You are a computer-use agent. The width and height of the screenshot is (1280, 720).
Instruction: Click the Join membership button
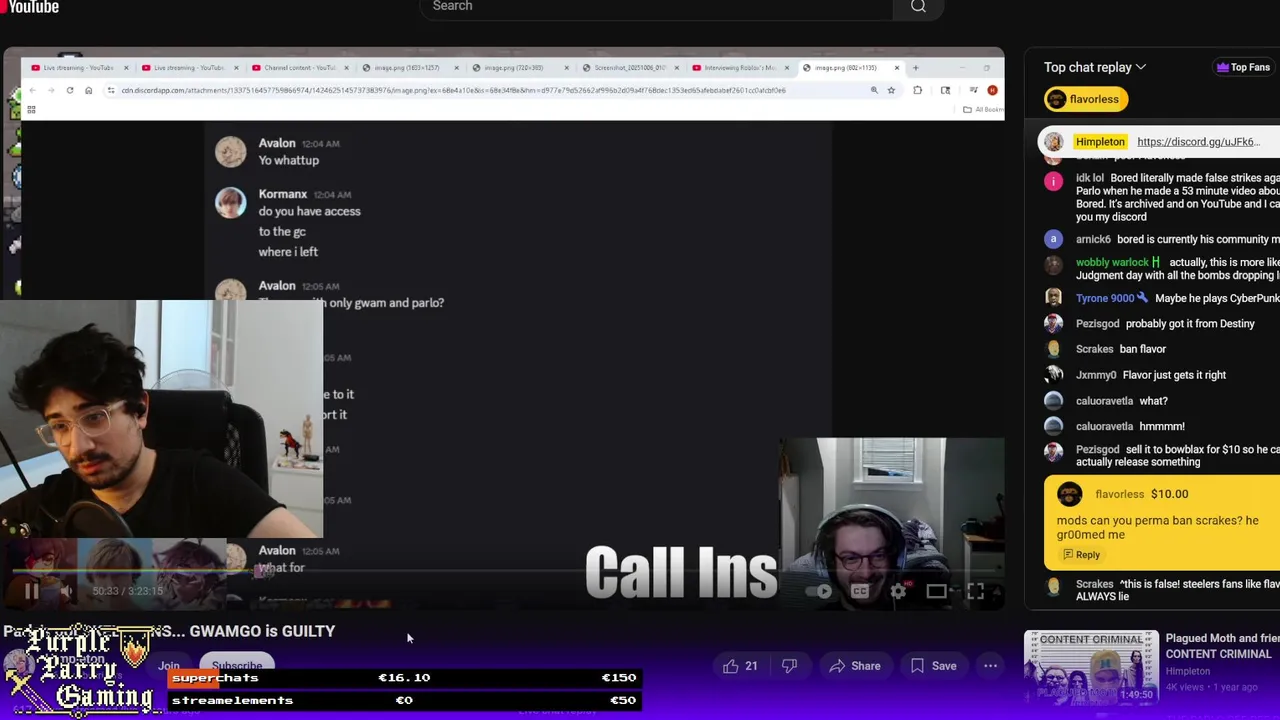coord(168,666)
